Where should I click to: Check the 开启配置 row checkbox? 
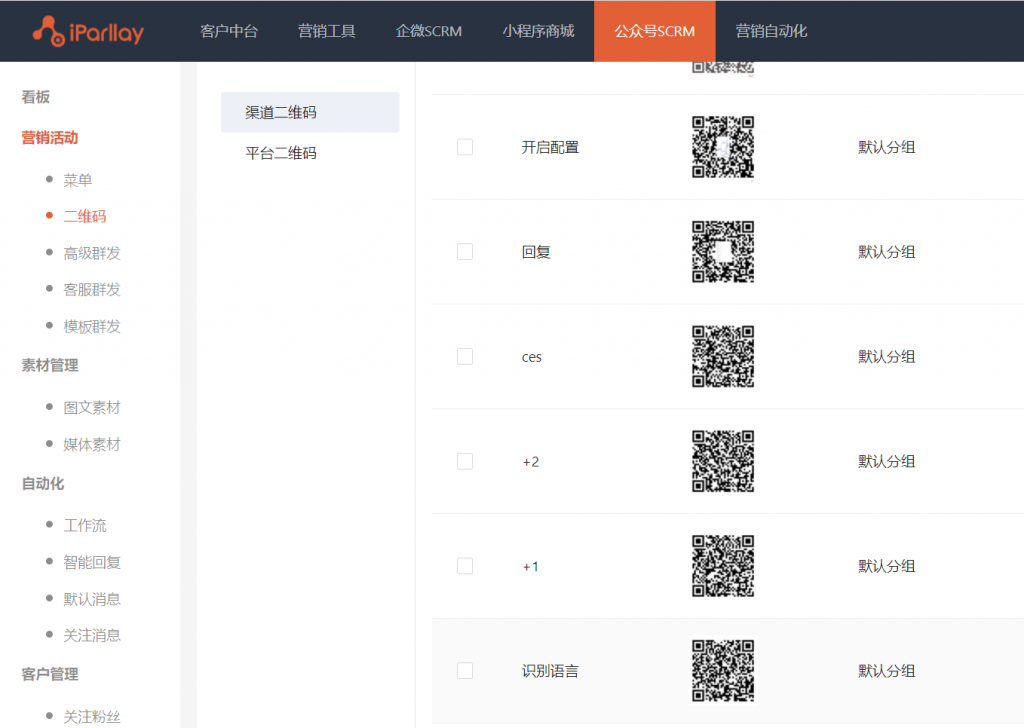(465, 147)
